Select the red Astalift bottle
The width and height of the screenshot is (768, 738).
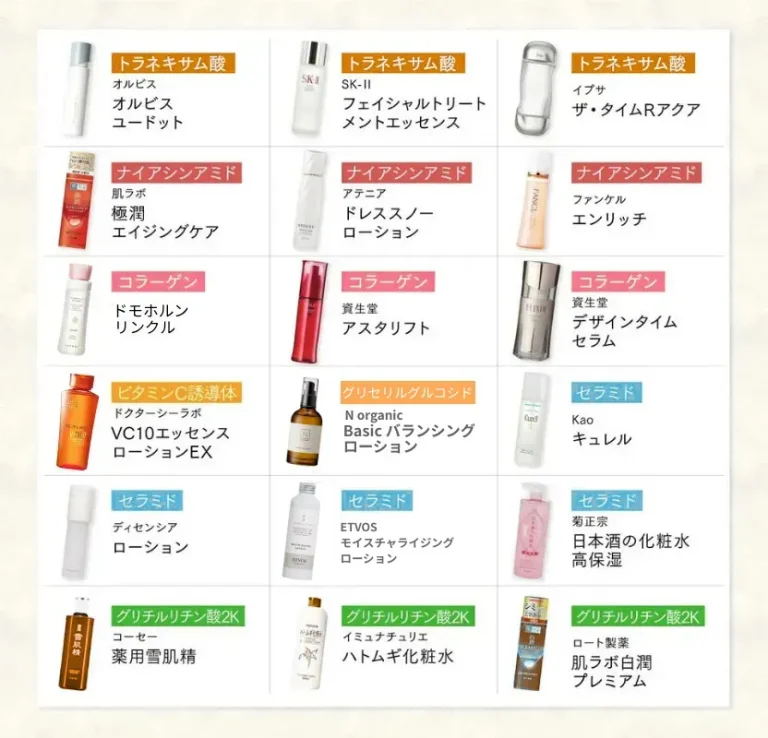tap(310, 311)
